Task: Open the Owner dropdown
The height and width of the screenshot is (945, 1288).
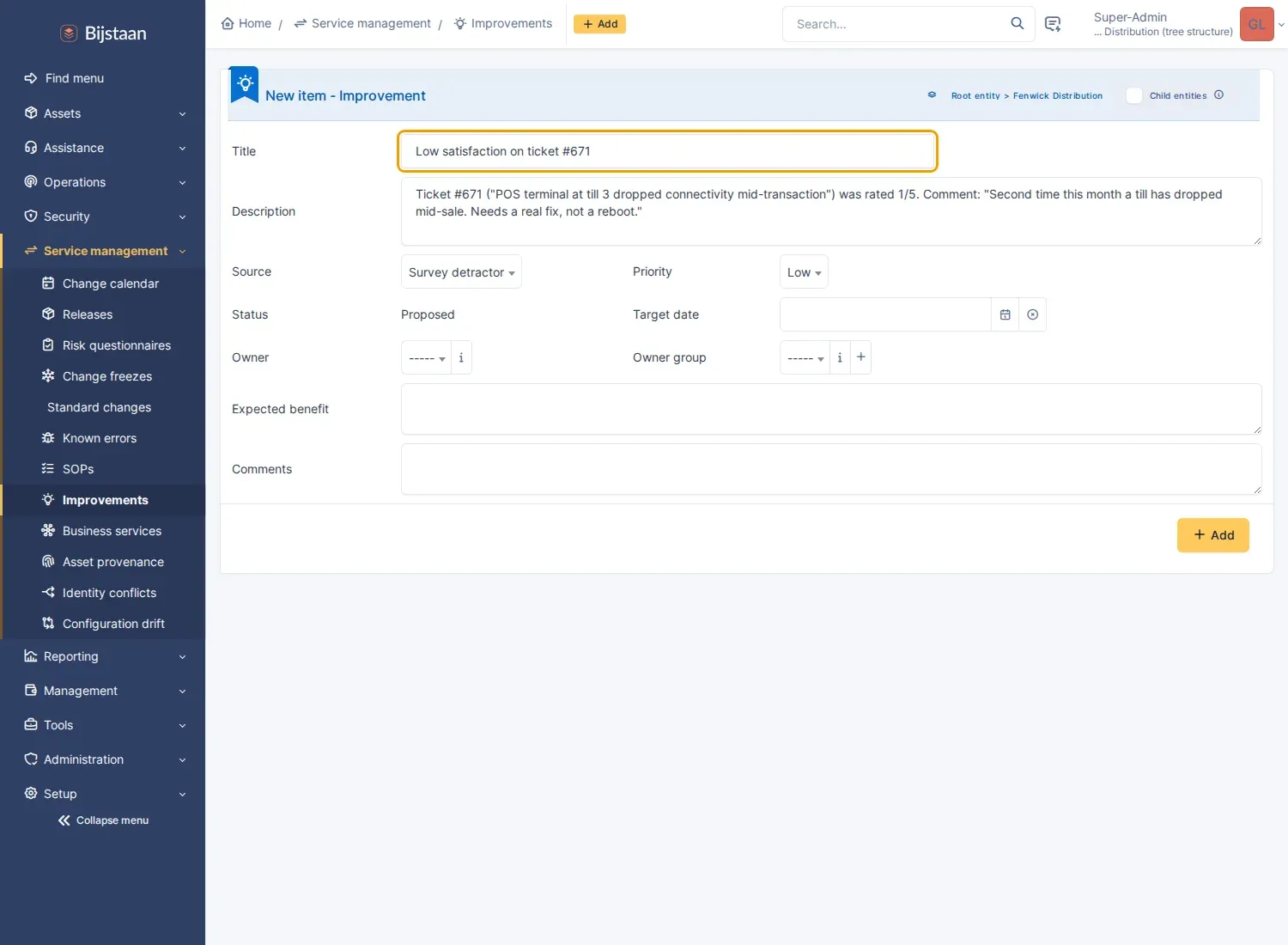Action: tap(426, 357)
